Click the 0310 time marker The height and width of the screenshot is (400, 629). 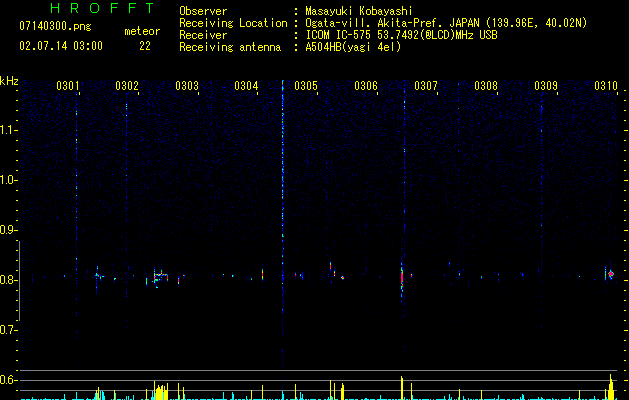pyautogui.click(x=606, y=86)
